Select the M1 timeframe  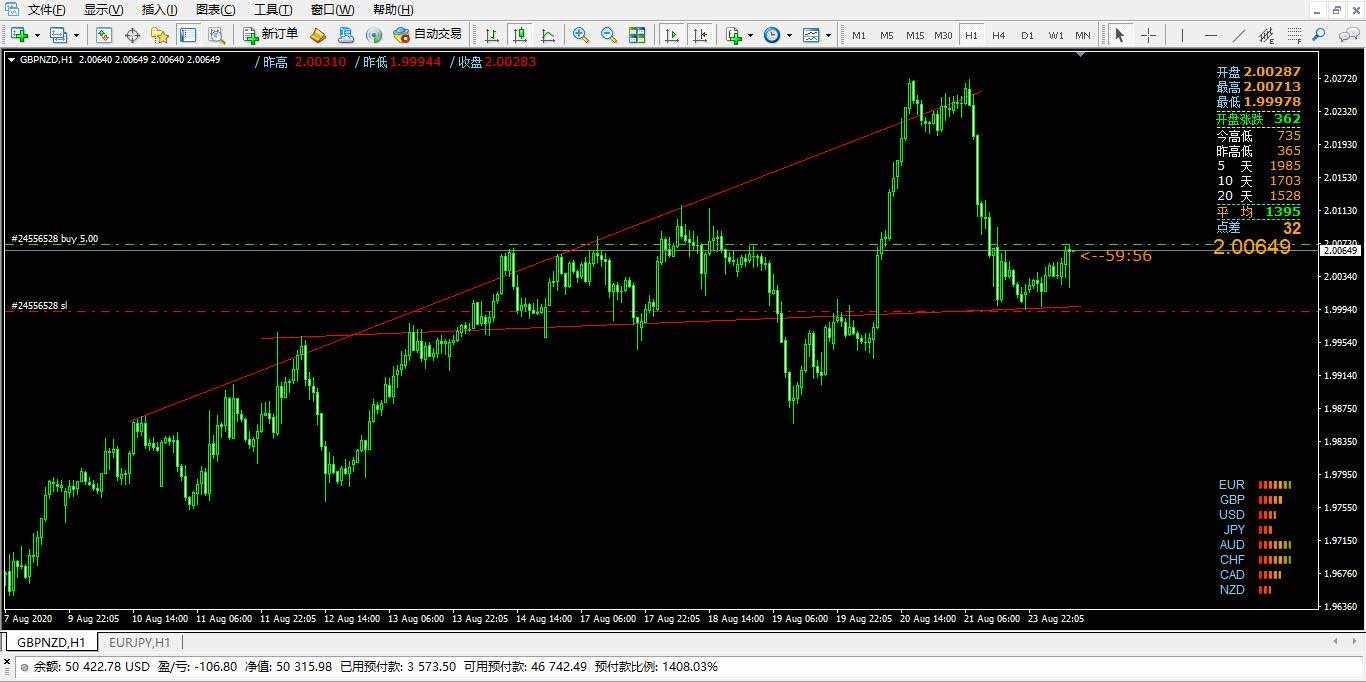pyautogui.click(x=859, y=35)
